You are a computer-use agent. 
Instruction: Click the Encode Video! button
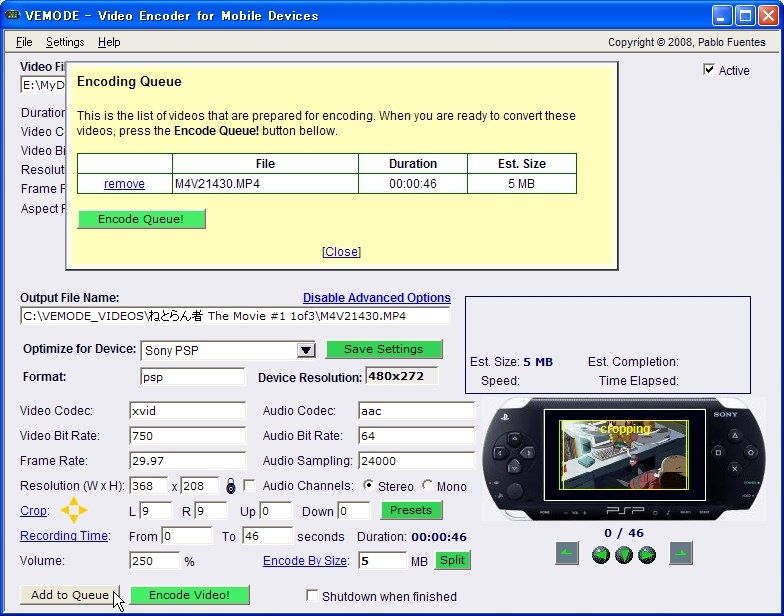pos(189,595)
